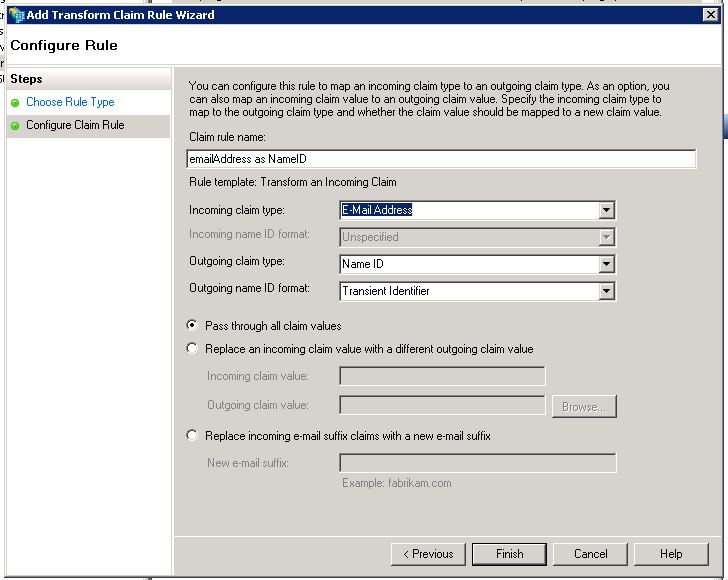Open the Outgoing claim type dropdown
Viewport: 728px width, 580px height.
pos(606,264)
